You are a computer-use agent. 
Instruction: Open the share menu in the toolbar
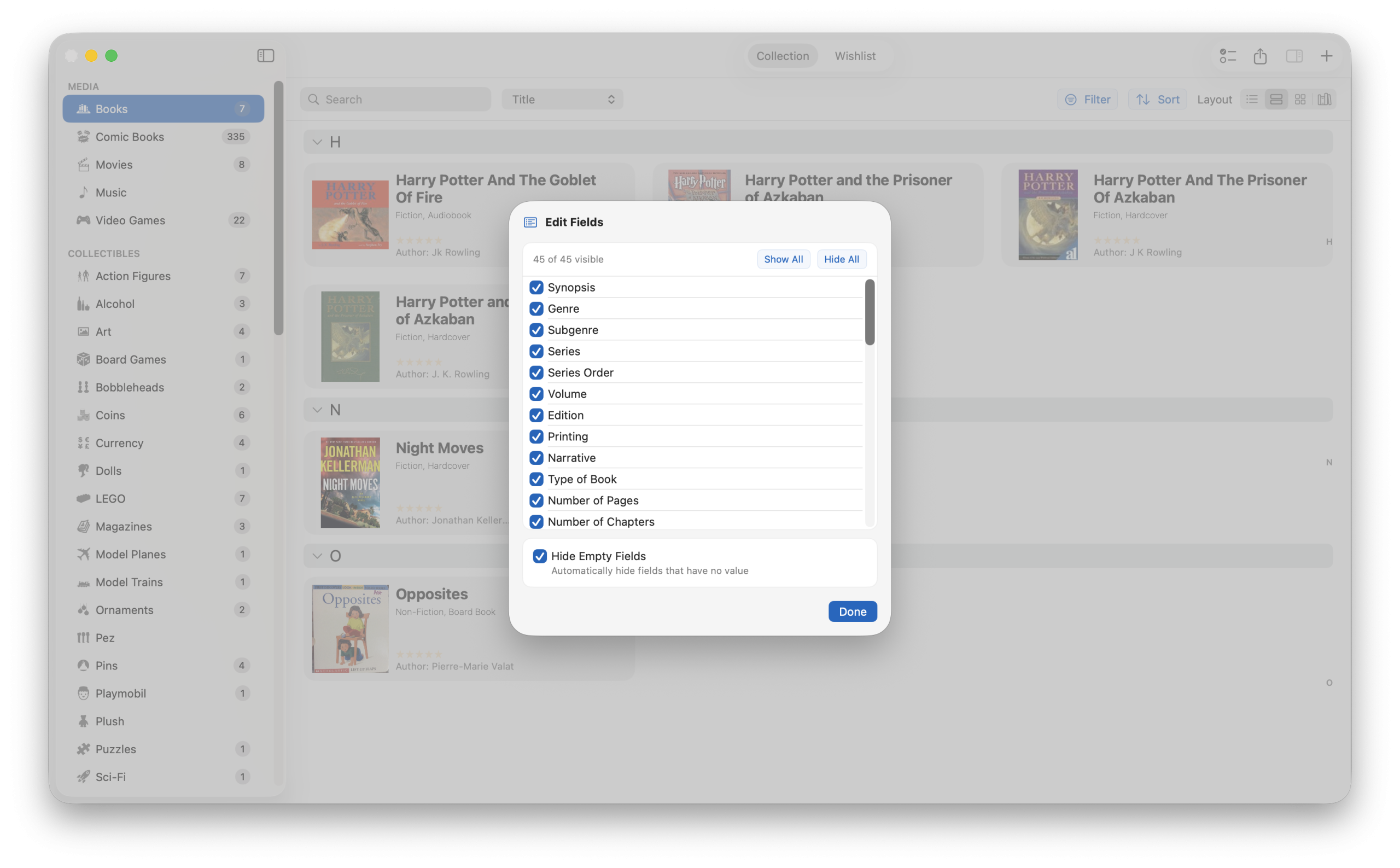[x=1260, y=56]
